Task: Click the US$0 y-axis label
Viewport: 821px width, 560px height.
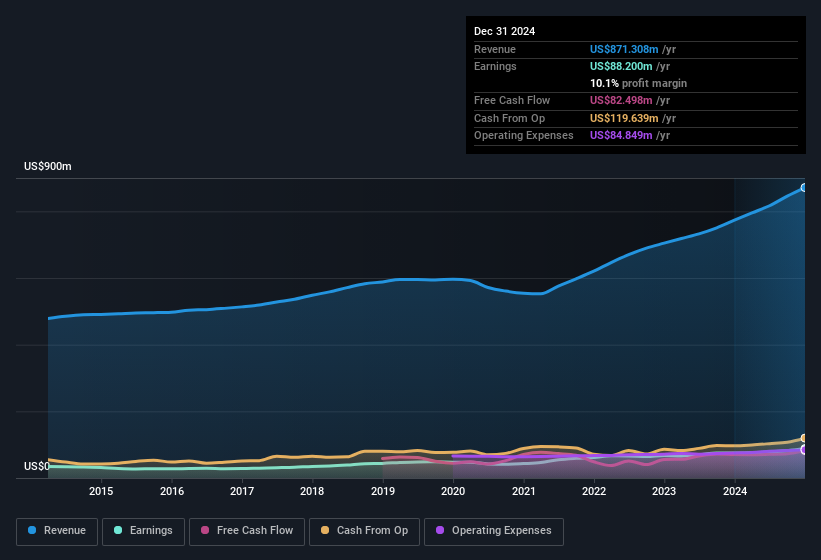Action: 37,466
